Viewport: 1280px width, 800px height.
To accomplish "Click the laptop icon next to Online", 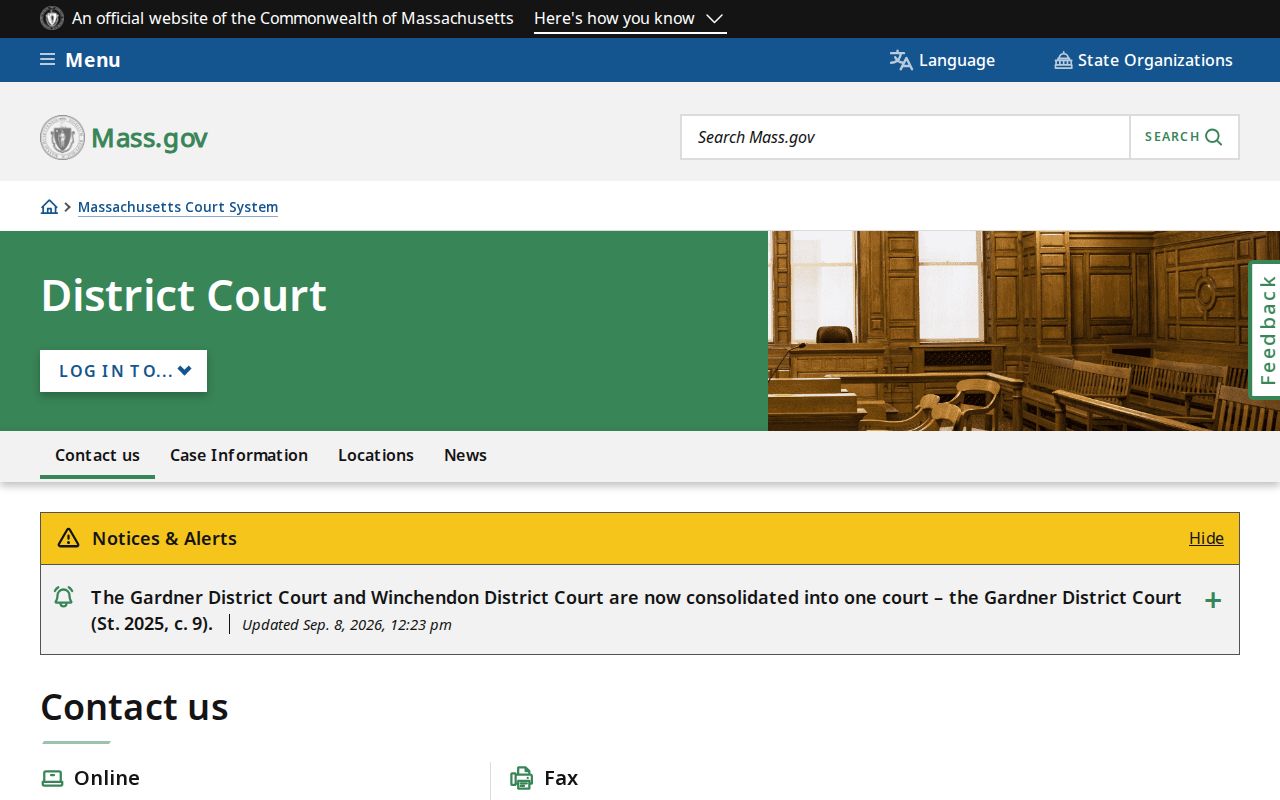I will (x=52, y=778).
